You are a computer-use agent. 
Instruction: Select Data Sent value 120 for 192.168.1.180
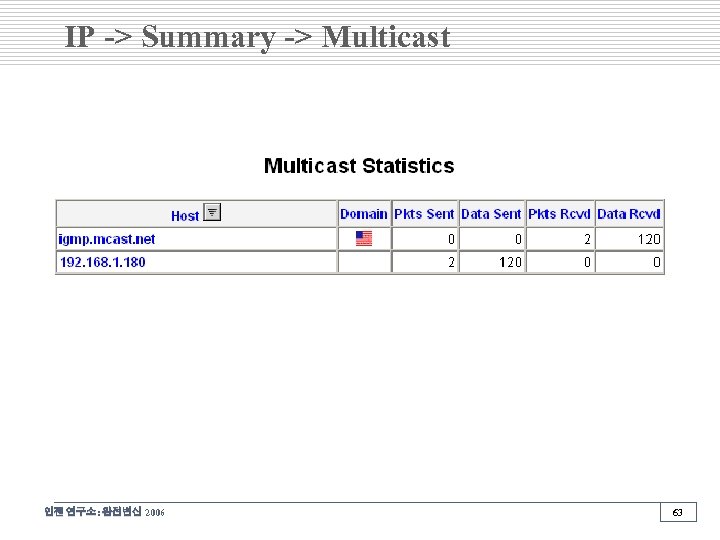point(510,262)
